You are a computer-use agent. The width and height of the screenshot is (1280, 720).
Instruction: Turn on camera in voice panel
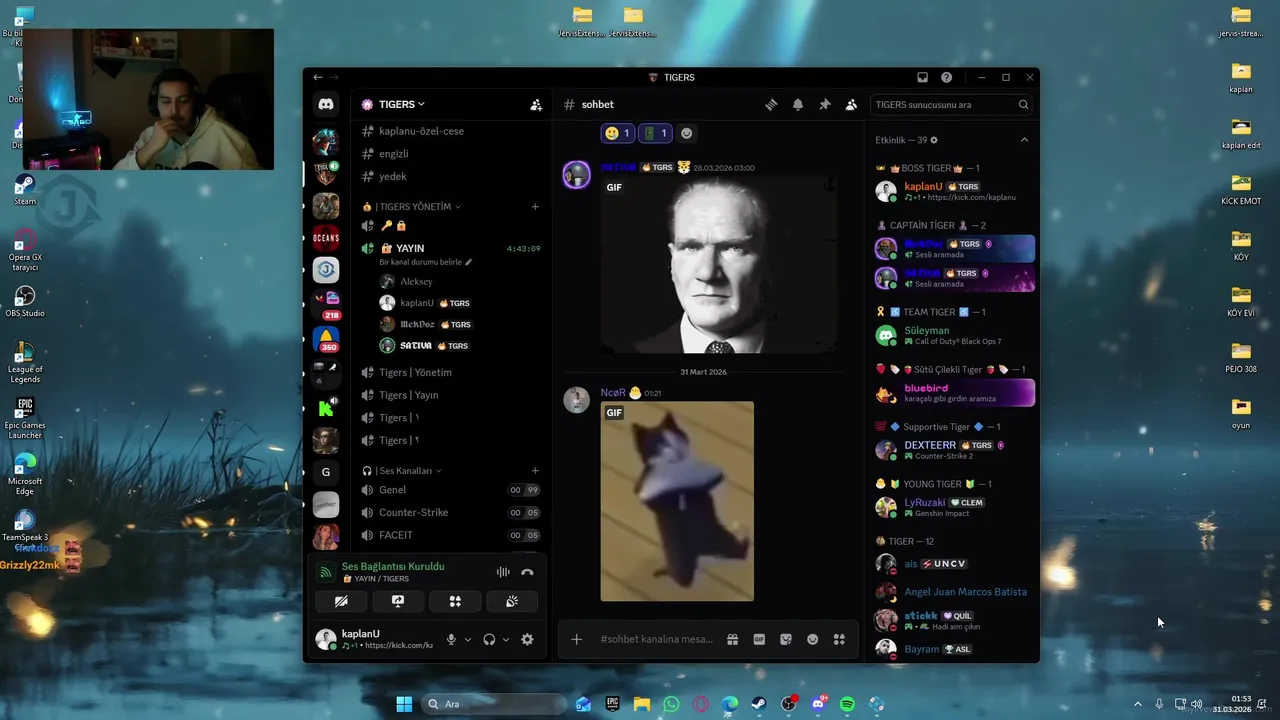[341, 601]
